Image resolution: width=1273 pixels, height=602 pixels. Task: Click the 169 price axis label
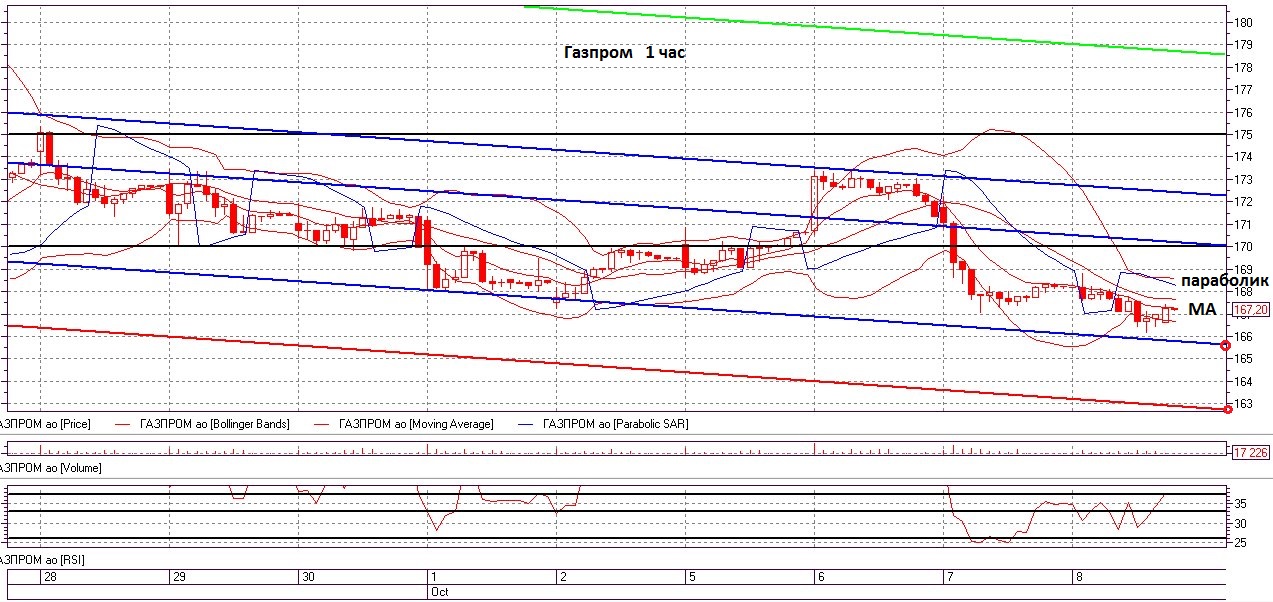(x=1243, y=270)
